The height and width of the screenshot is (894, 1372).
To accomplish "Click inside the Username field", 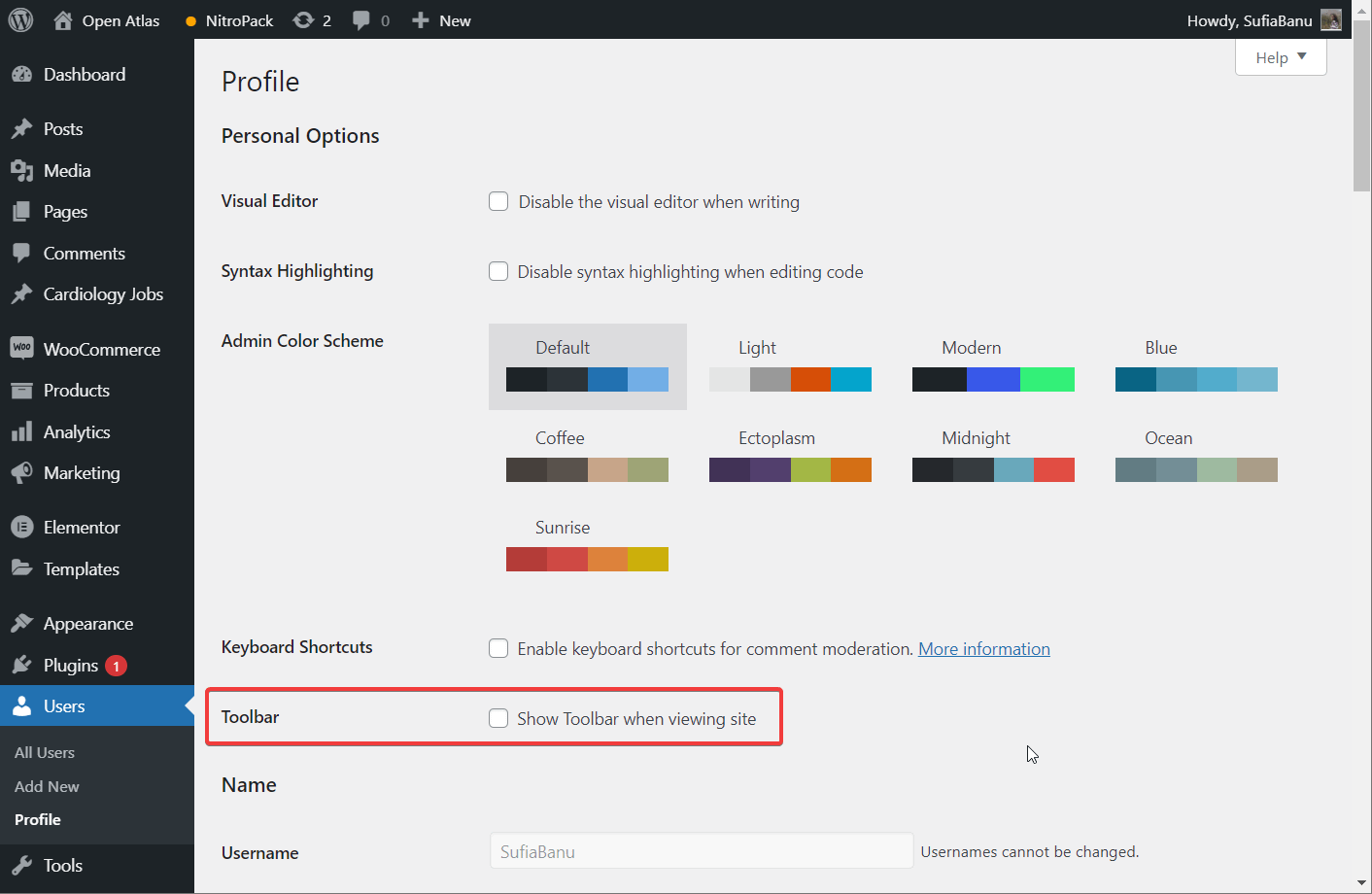I will click(x=701, y=852).
